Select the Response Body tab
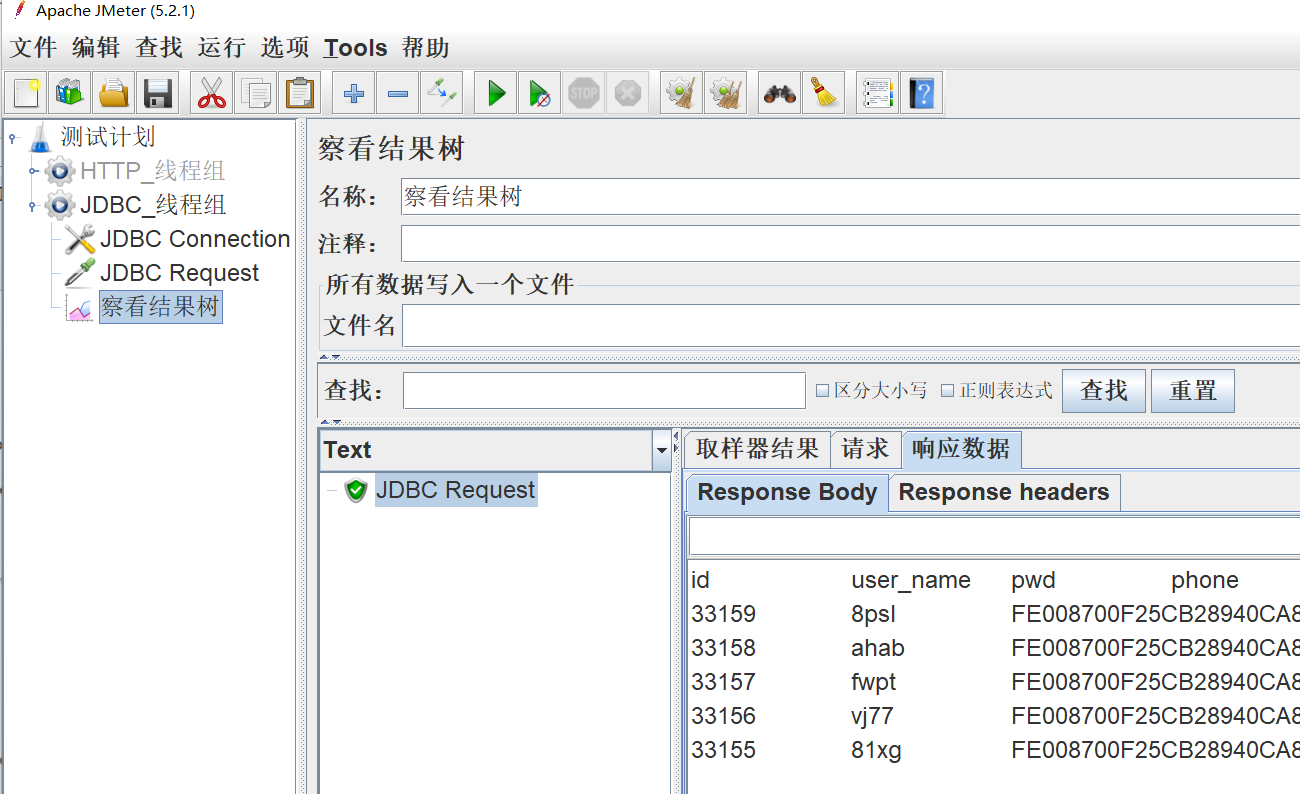Viewport: 1300px width, 794px height. [787, 492]
